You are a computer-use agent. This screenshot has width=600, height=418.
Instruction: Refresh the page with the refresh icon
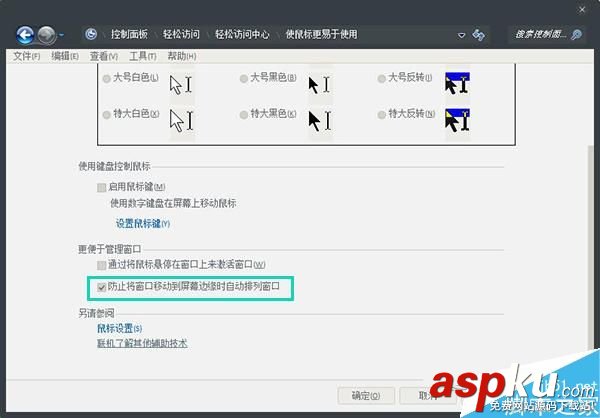[x=478, y=35]
